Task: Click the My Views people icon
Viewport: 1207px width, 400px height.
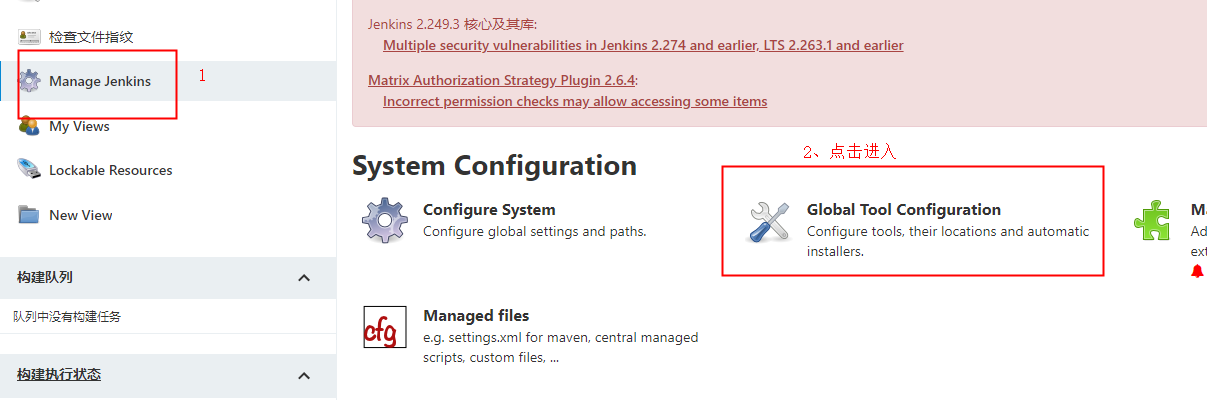Action: click(29, 126)
